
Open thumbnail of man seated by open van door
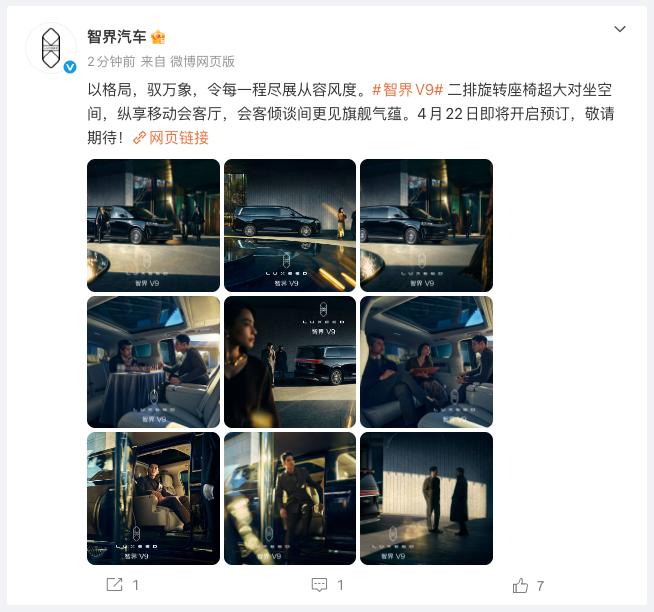coord(153,499)
